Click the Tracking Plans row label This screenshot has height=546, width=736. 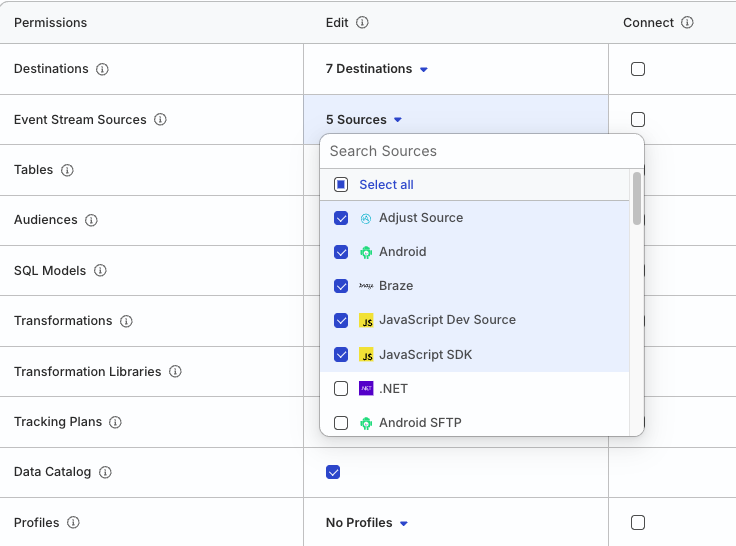pos(58,422)
